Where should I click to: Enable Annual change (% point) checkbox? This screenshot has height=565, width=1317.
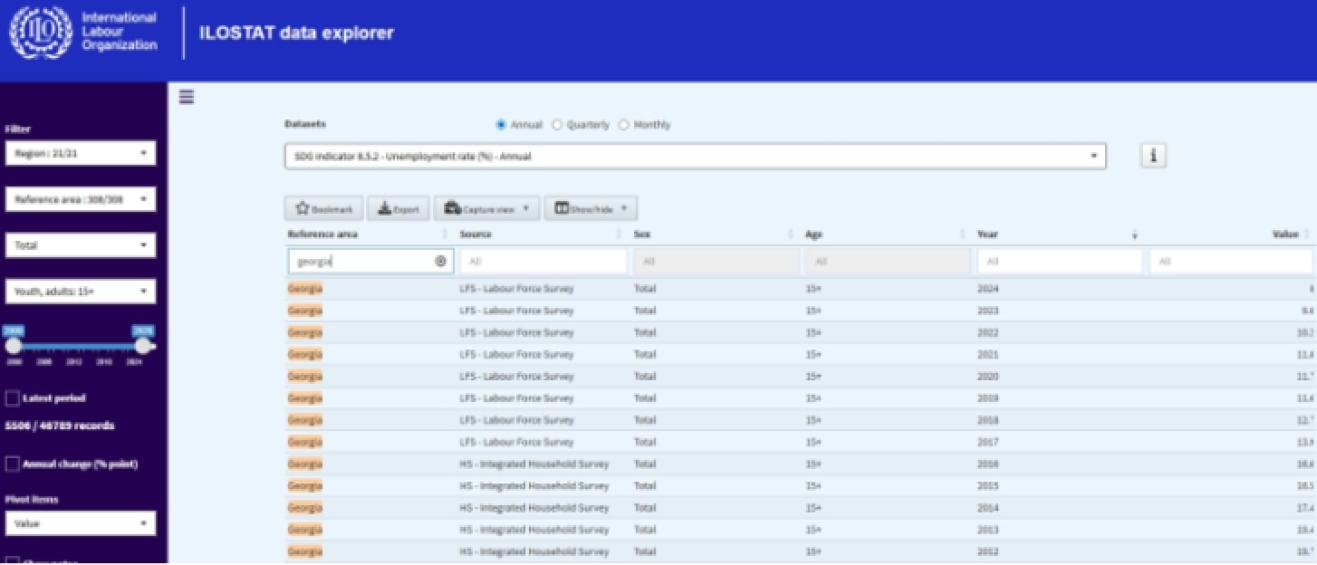pos(13,464)
